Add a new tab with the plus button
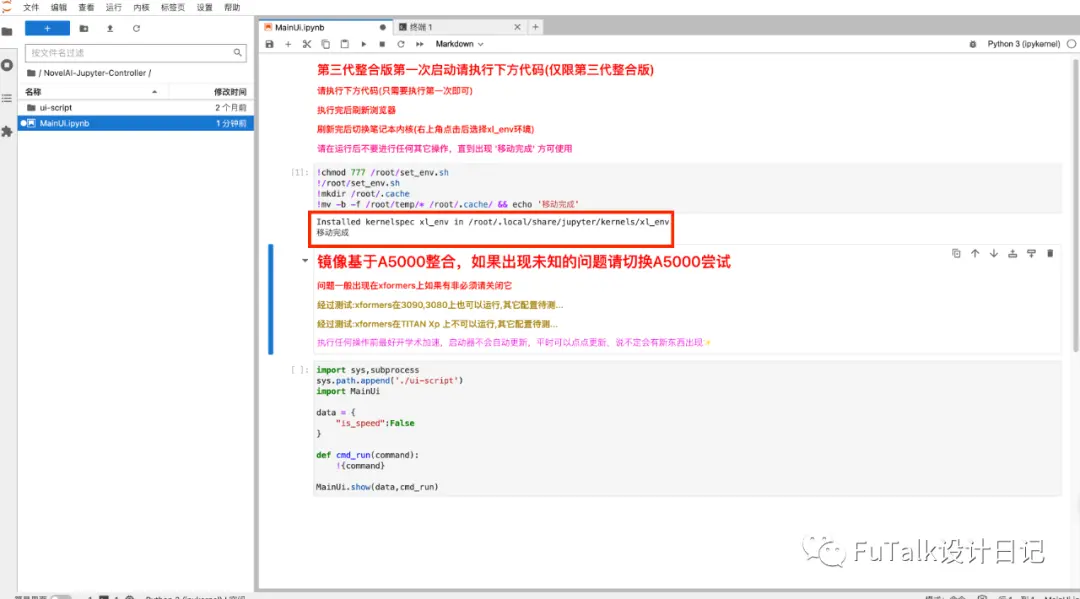 (x=535, y=28)
